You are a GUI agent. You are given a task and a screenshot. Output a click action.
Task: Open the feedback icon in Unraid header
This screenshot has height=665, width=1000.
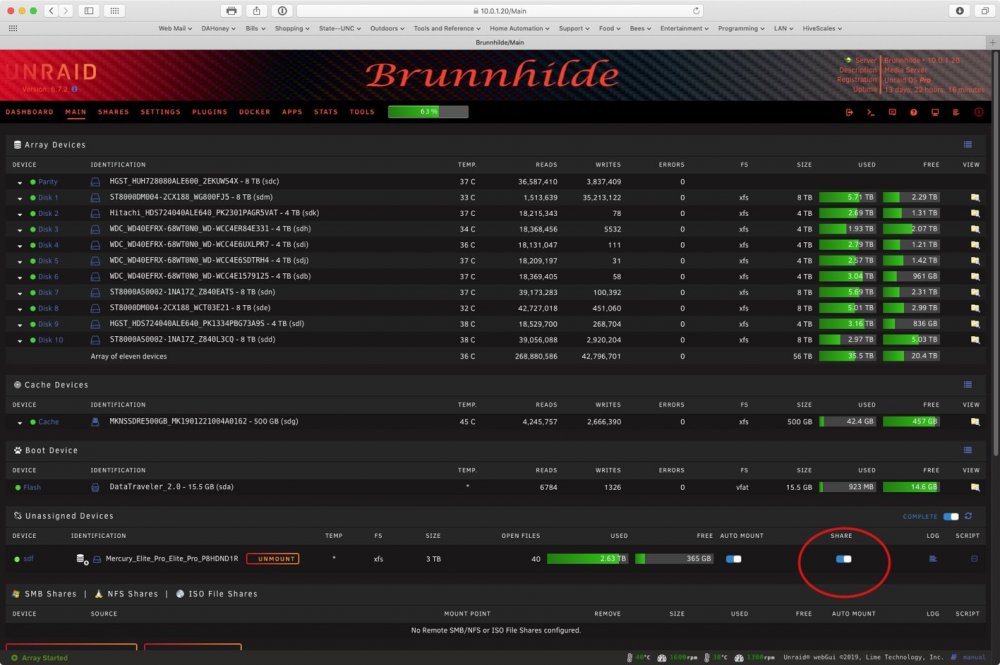point(892,112)
